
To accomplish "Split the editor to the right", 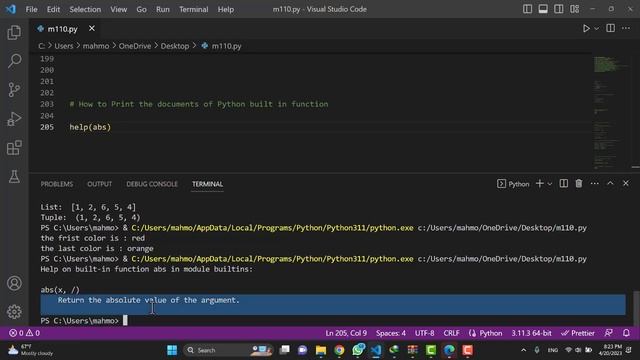I will (x=611, y=28).
